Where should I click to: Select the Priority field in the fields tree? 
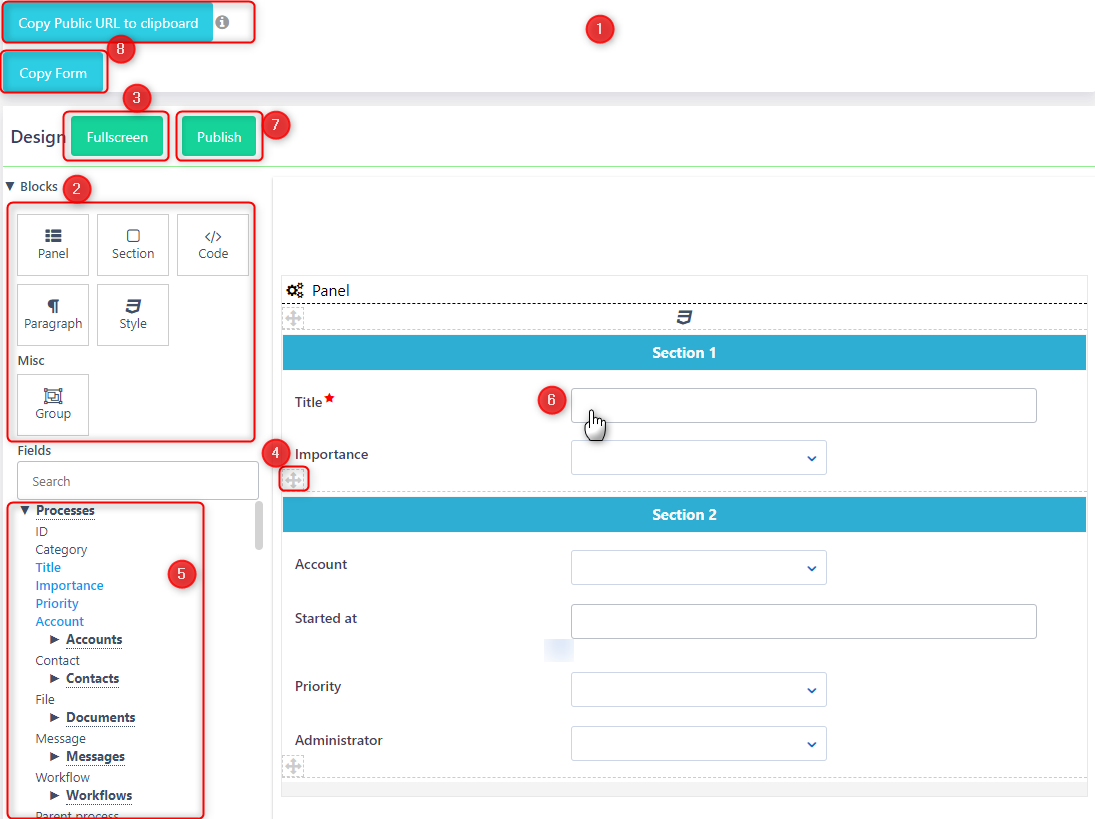[x=57, y=603]
